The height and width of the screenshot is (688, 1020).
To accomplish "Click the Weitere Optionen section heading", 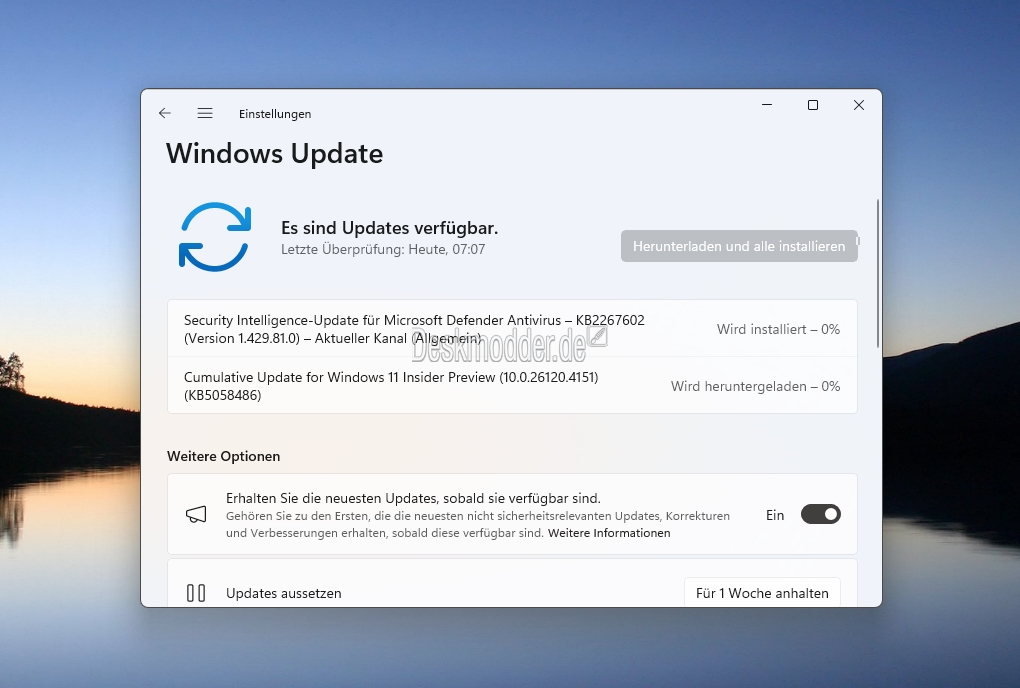I will (x=223, y=456).
